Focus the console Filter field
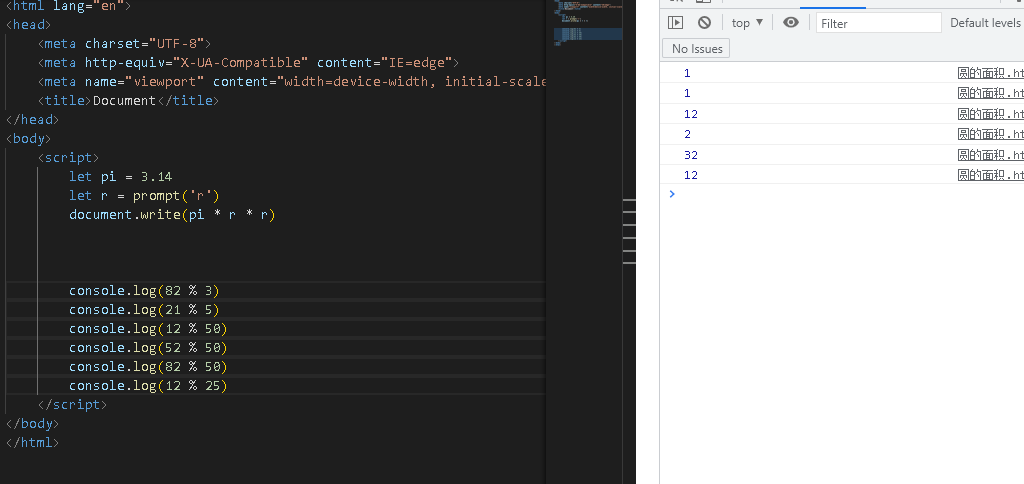 click(x=878, y=23)
